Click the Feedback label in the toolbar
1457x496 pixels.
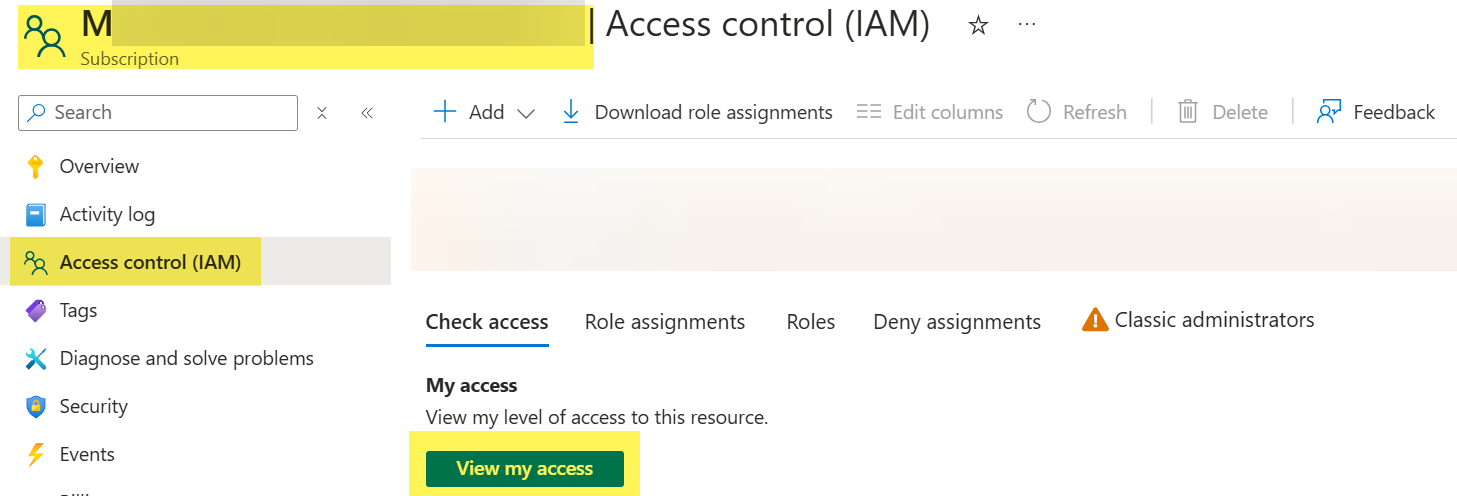coord(1394,112)
